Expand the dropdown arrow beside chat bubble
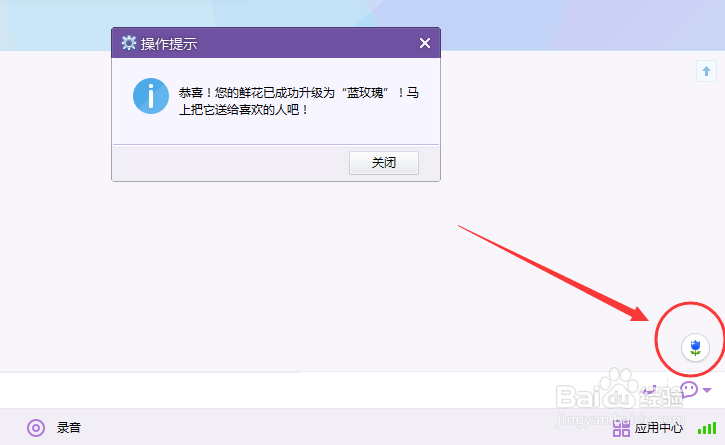Screen dimensions: 725x445 707,390
